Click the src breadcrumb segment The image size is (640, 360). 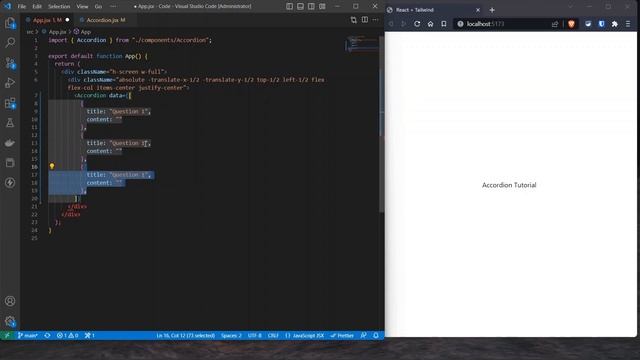30,31
